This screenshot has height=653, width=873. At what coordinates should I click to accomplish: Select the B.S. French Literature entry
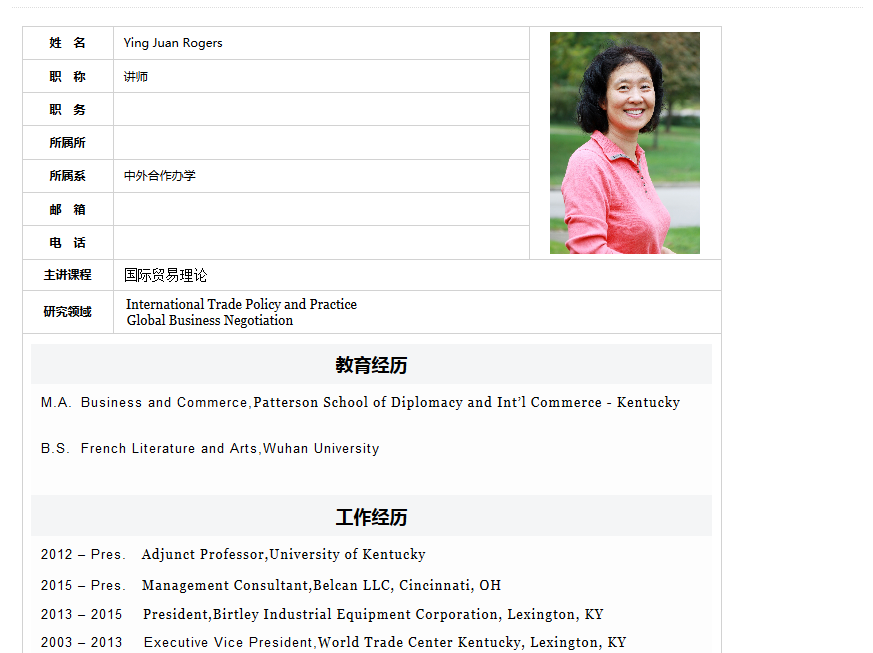[x=210, y=448]
